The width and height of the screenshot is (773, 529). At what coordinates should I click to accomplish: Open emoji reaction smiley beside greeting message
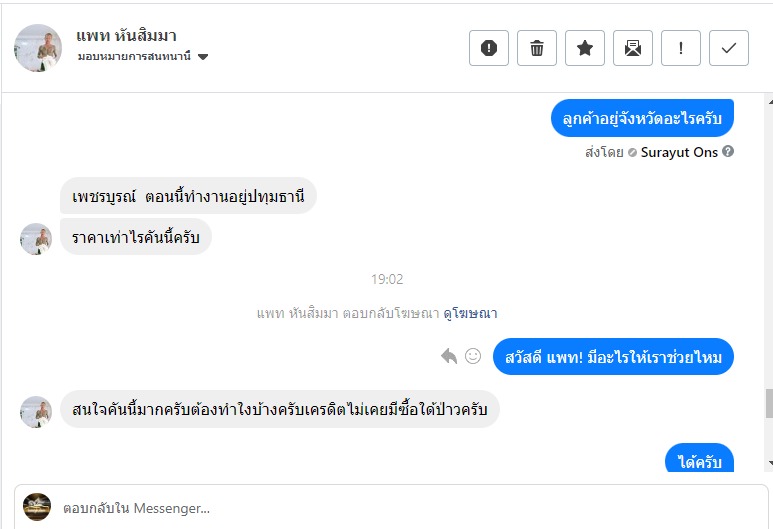(473, 356)
